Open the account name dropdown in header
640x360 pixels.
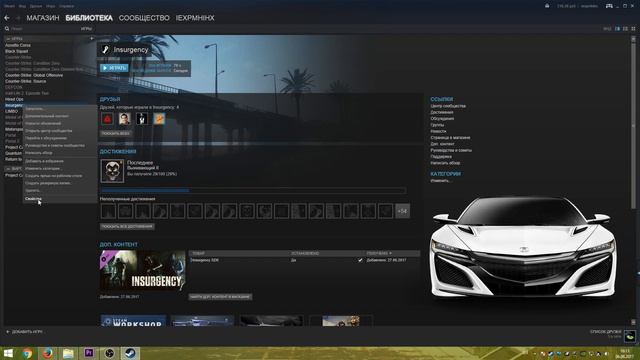(589, 6)
